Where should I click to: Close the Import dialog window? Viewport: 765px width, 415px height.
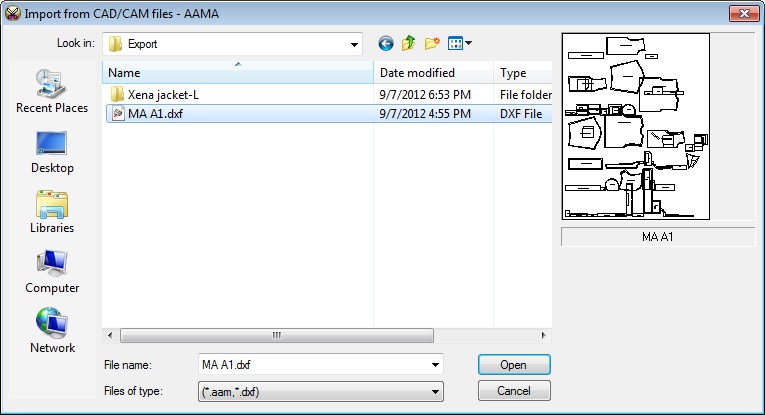click(x=744, y=13)
